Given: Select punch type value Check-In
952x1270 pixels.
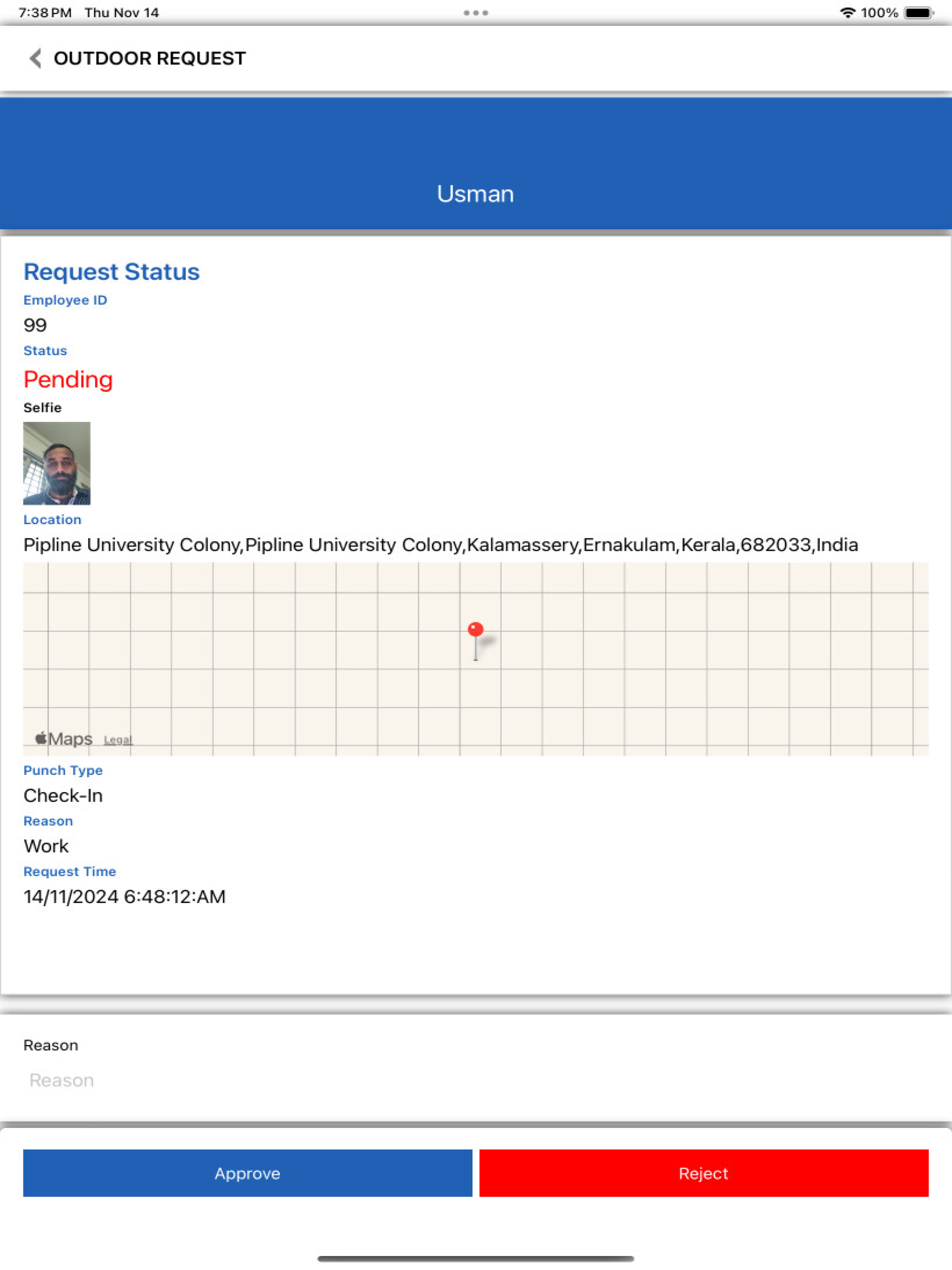Looking at the screenshot, I should pyautogui.click(x=63, y=795).
